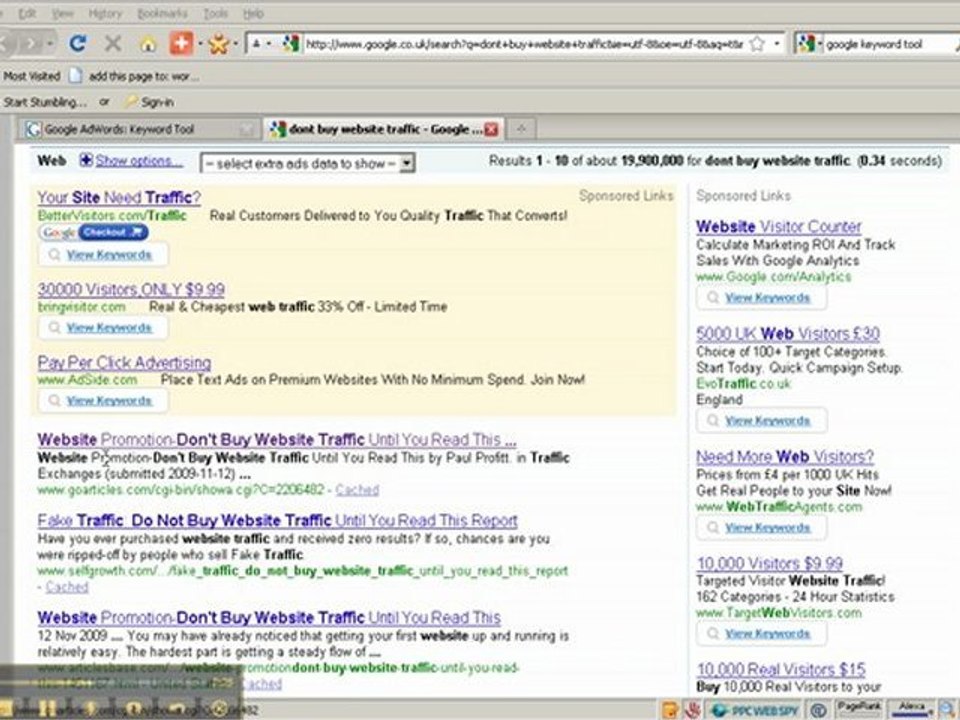Viewport: 960px width, 720px height.
Task: Open the dropdown arrow next to star figure icon
Action: tap(236, 44)
